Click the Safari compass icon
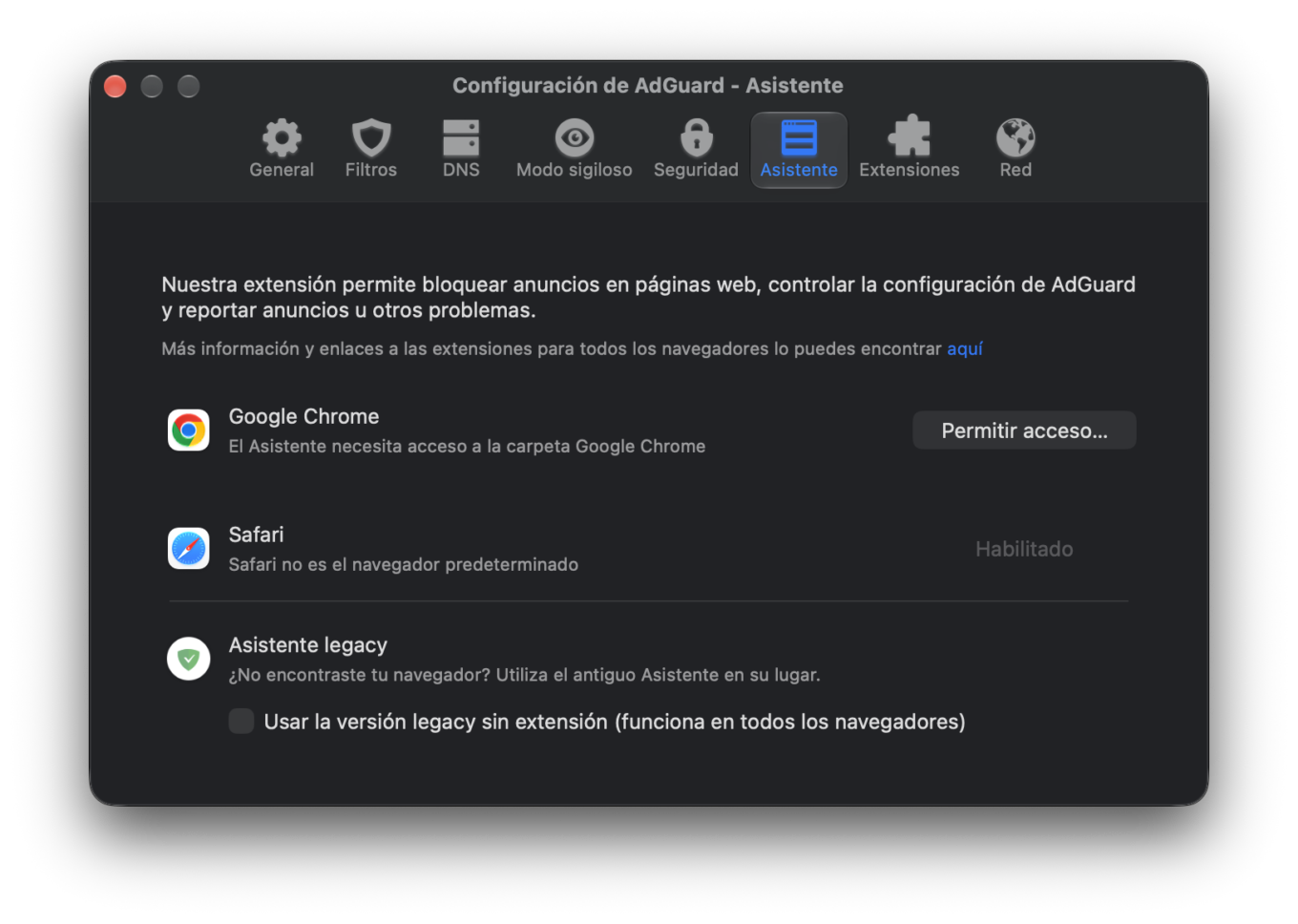This screenshot has height=924, width=1298. coord(189,549)
